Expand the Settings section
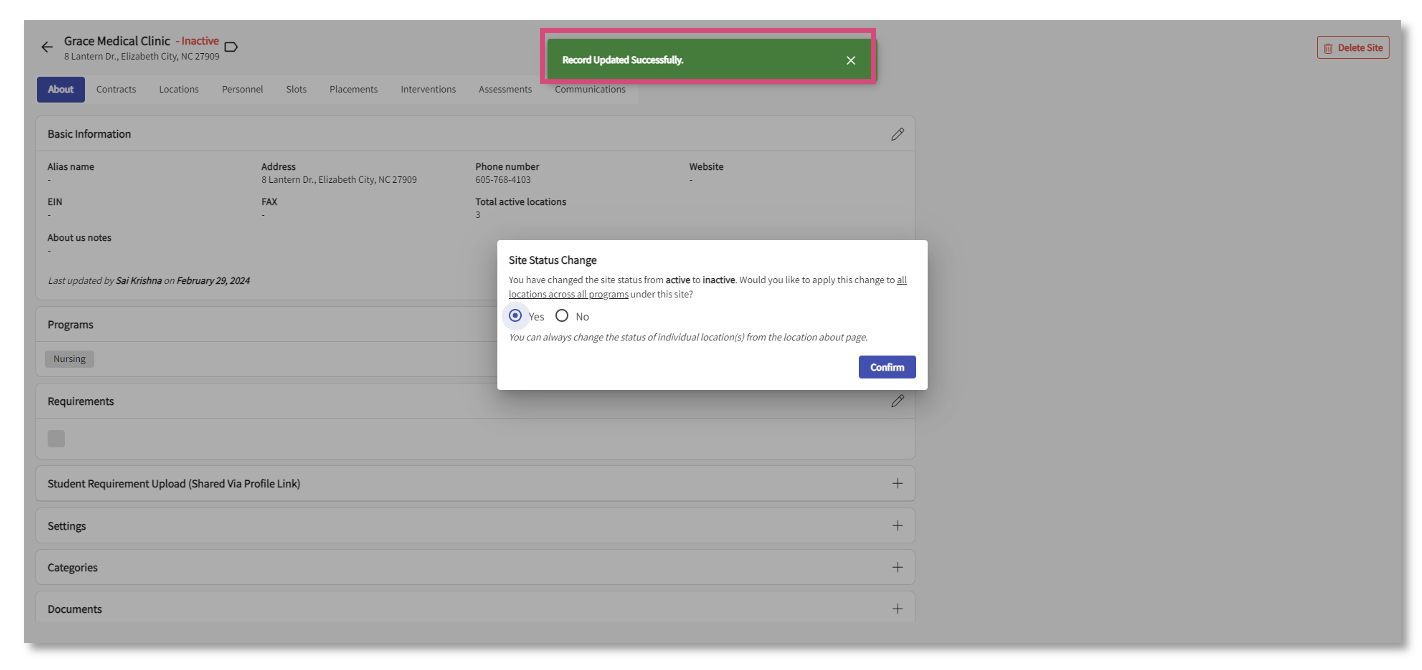The width and height of the screenshot is (1422, 670). point(897,526)
